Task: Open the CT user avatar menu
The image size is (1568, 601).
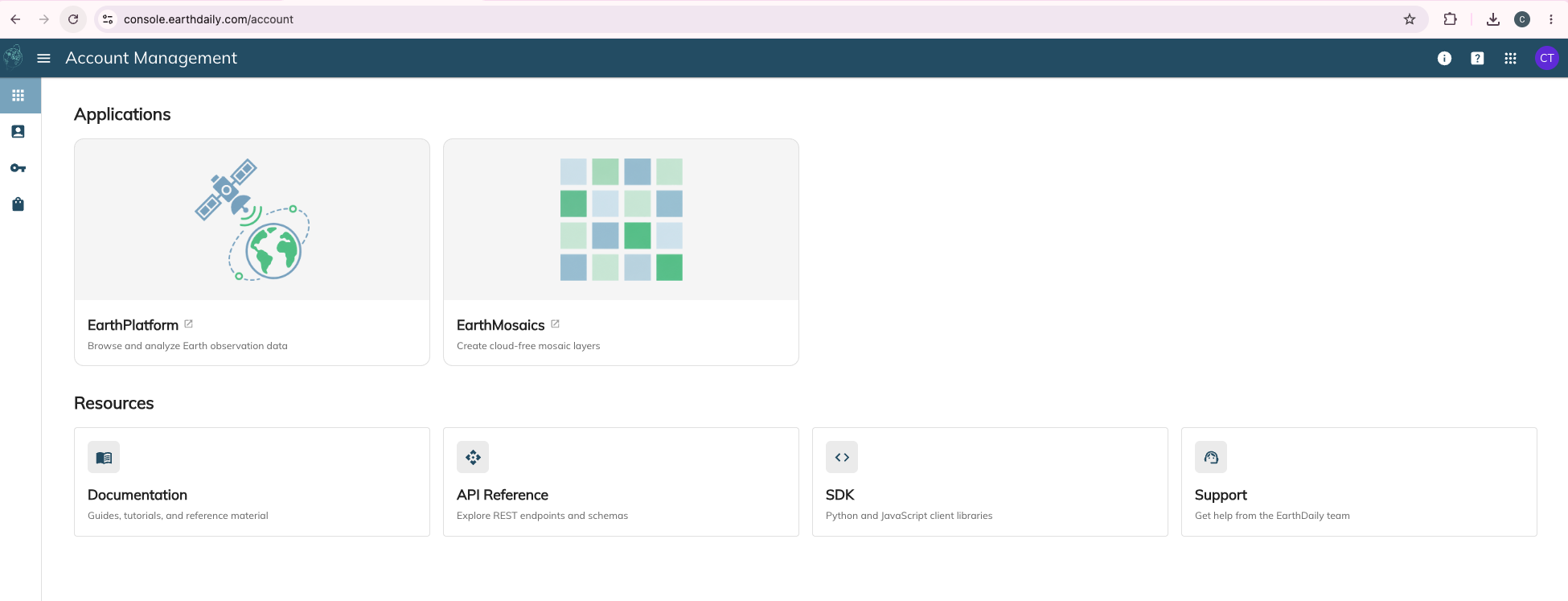Action: pos(1546,58)
